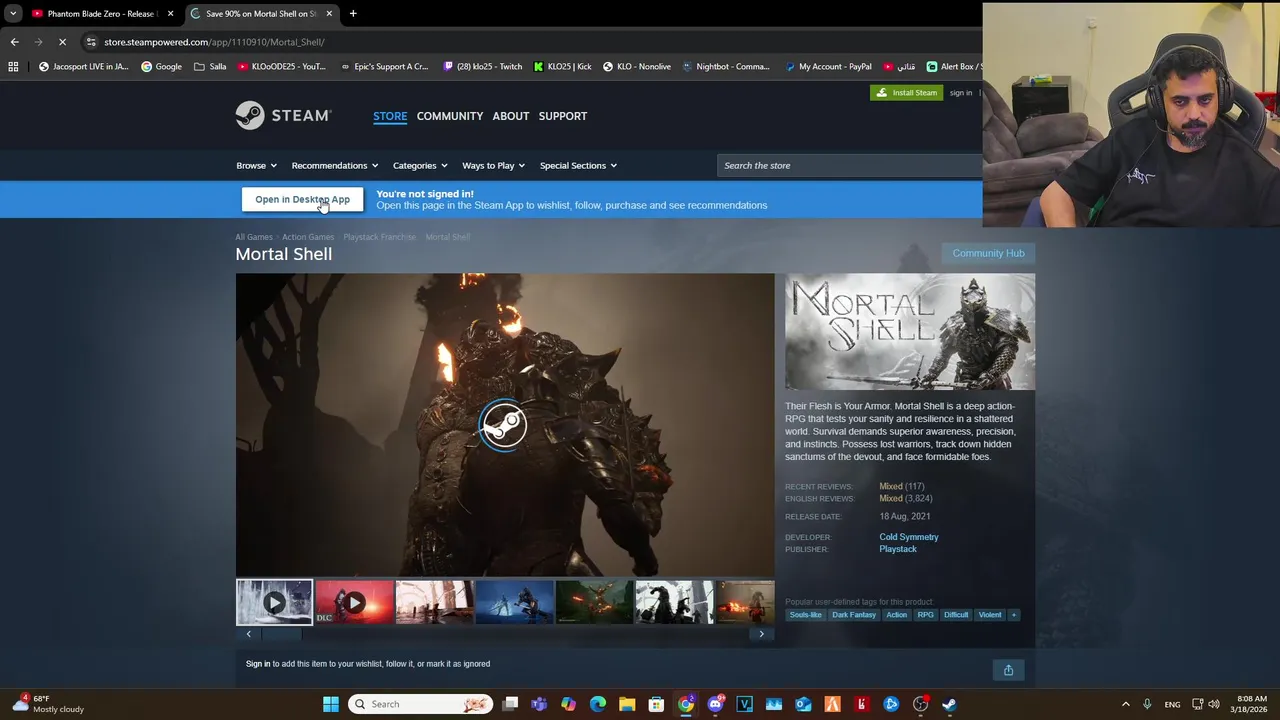Click the Install Steam button
Image resolution: width=1280 pixels, height=720 pixels.
click(x=906, y=93)
